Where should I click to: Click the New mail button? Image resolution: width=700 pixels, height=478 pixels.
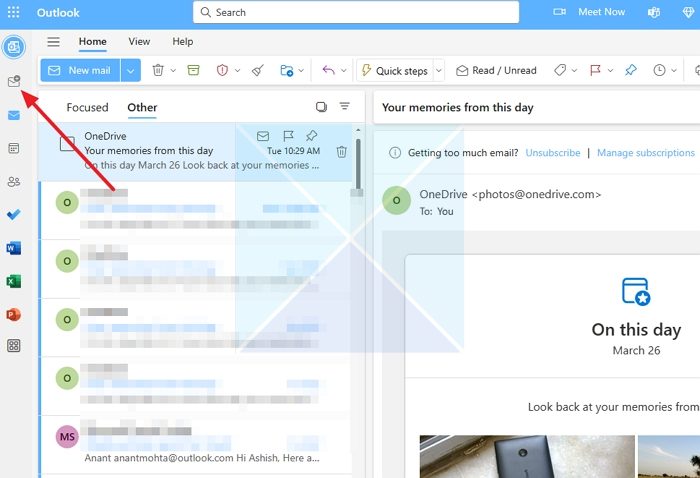click(80, 71)
